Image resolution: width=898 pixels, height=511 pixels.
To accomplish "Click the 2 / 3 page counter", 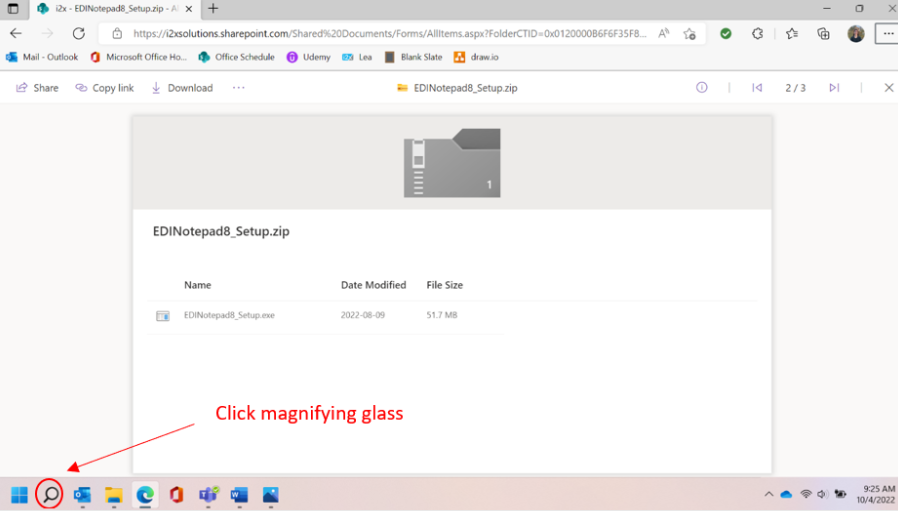I will point(795,88).
